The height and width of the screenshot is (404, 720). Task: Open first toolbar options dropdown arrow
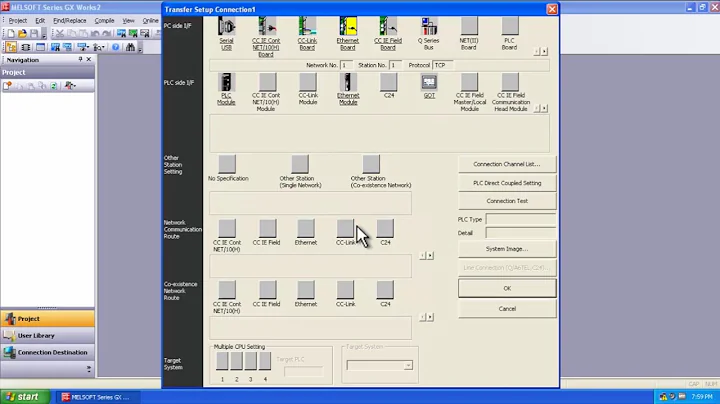pos(44,34)
